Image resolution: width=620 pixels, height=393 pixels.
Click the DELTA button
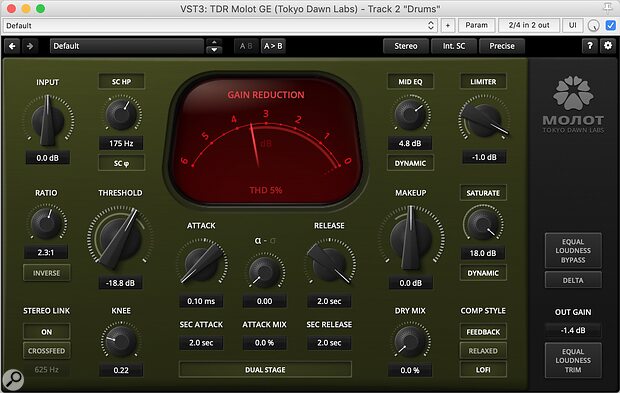pyautogui.click(x=573, y=280)
